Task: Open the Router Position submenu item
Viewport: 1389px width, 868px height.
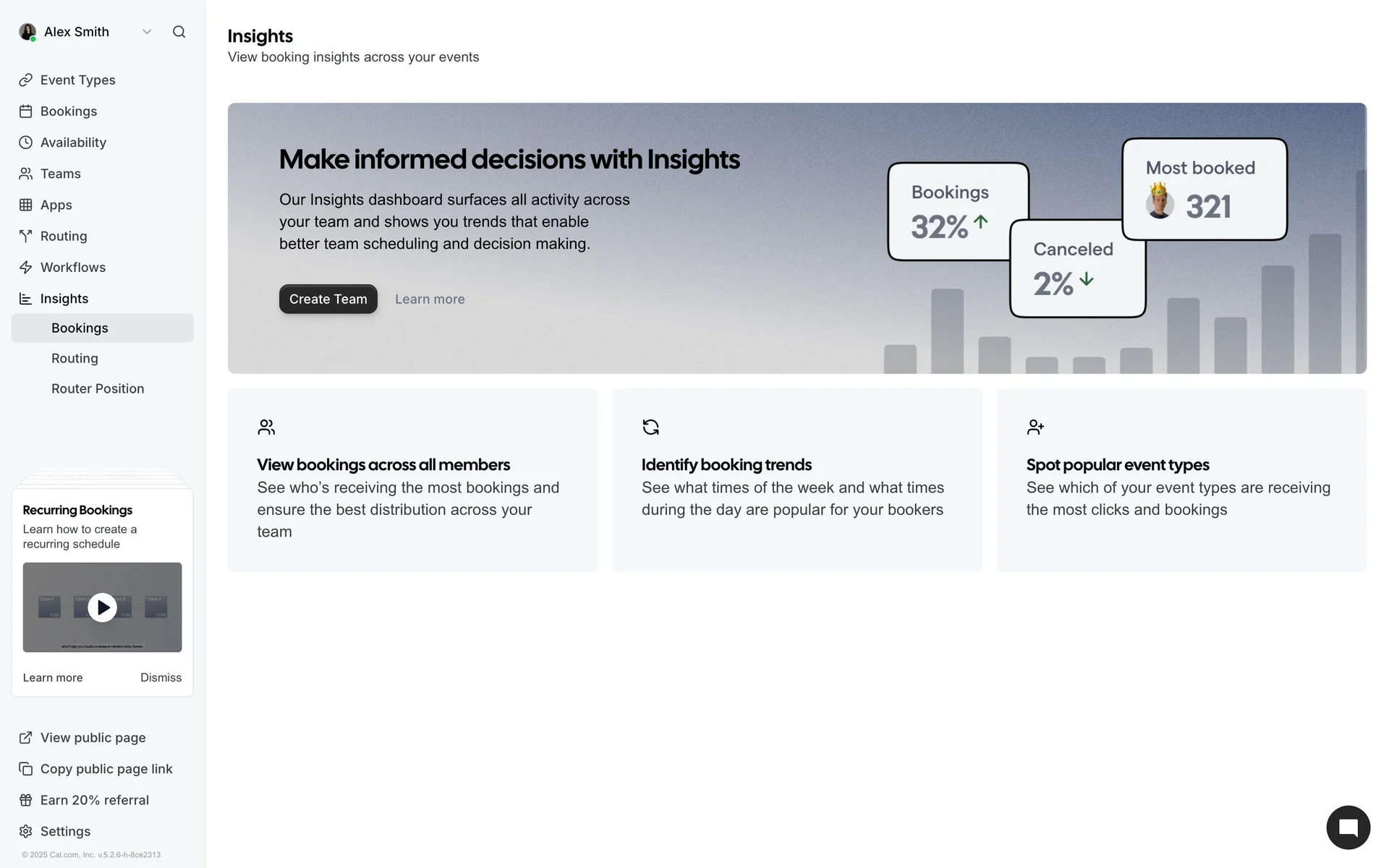Action: tap(98, 389)
